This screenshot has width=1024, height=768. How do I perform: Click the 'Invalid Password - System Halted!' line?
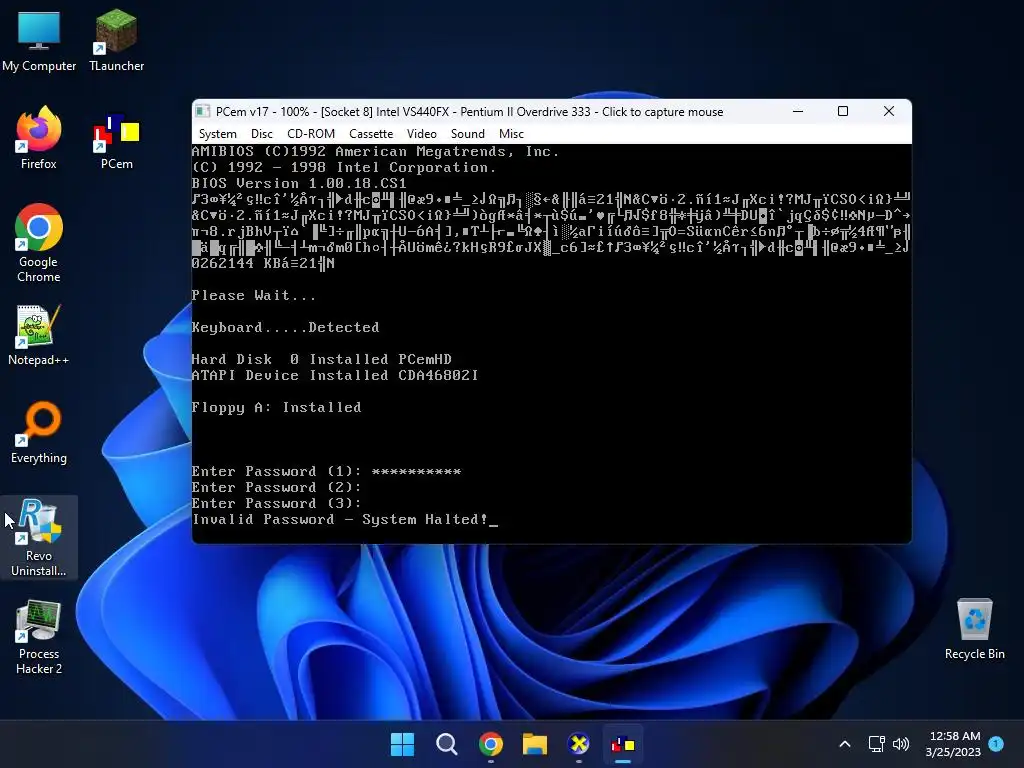coord(345,520)
